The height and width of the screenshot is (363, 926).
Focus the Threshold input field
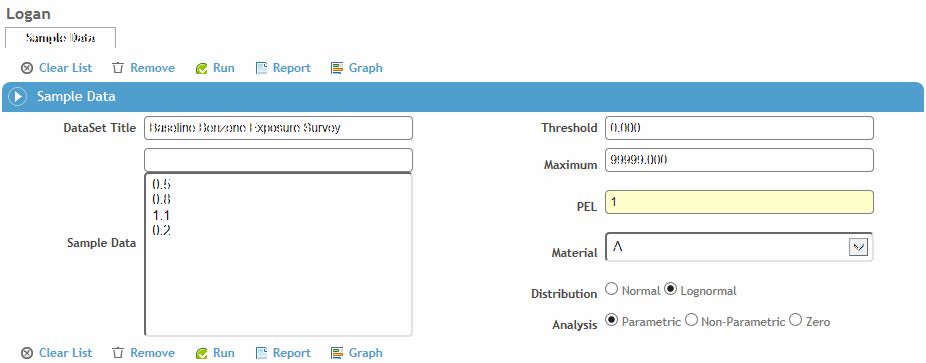click(739, 128)
